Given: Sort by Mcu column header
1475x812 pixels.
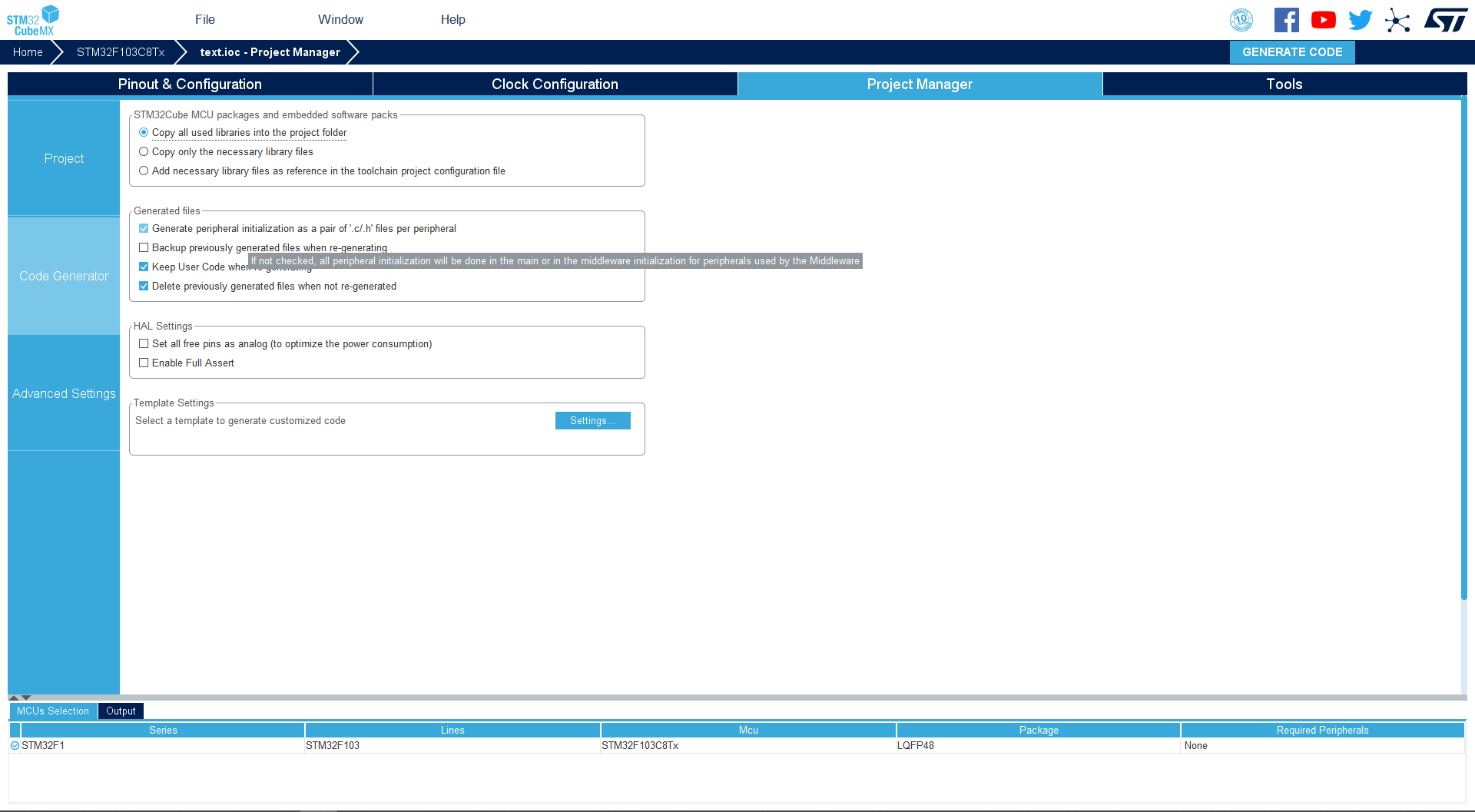Looking at the screenshot, I should tap(748, 730).
